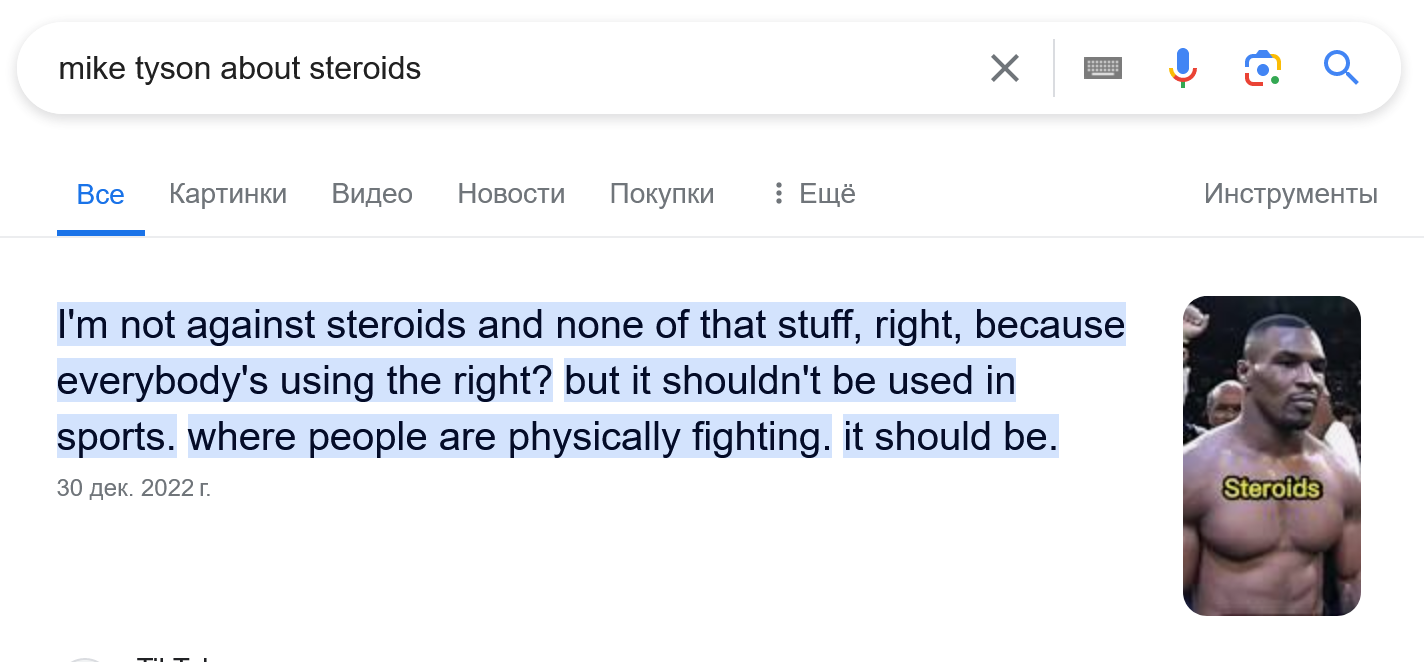Viewport: 1424px width, 662px height.
Task: Start voice search with the microphone icon
Action: [1182, 68]
